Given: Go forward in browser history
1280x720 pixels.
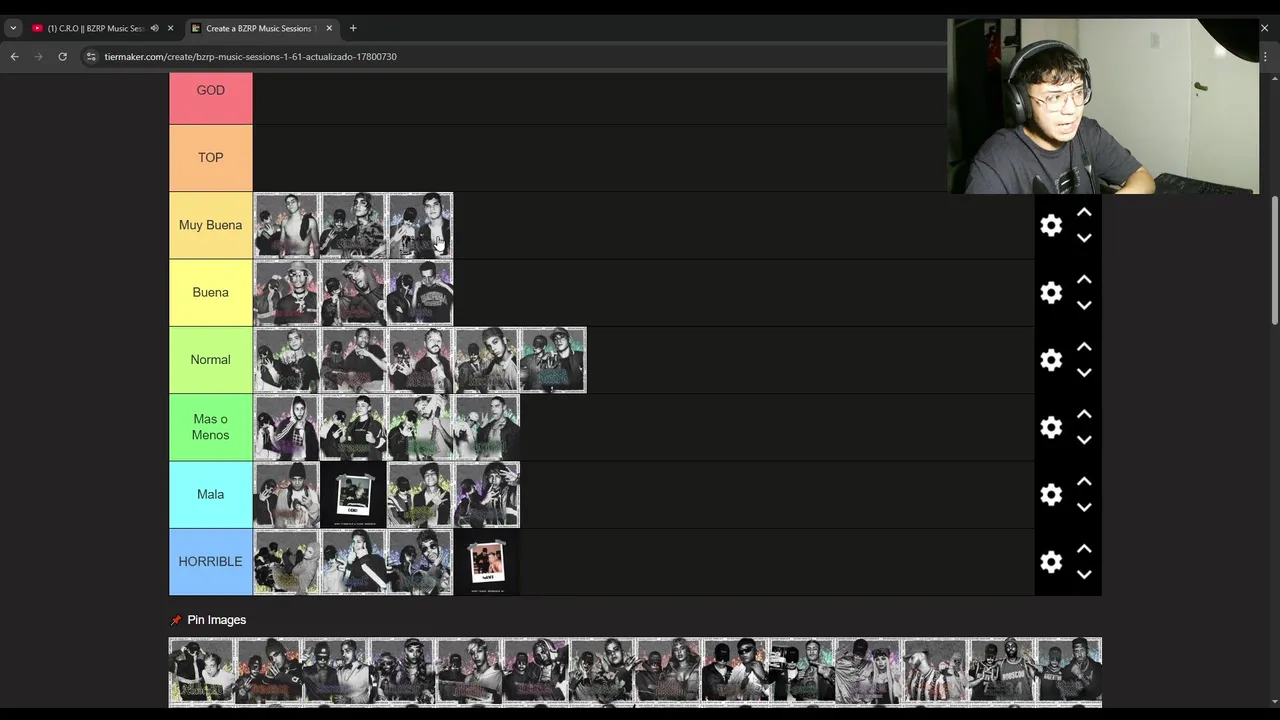Looking at the screenshot, I should click(x=39, y=57).
